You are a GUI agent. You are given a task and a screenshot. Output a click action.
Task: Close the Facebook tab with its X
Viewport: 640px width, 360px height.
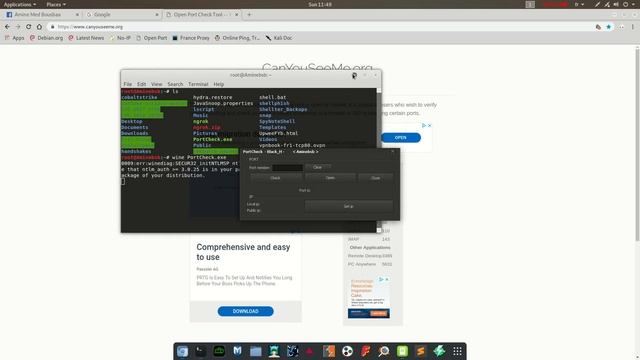coord(77,14)
